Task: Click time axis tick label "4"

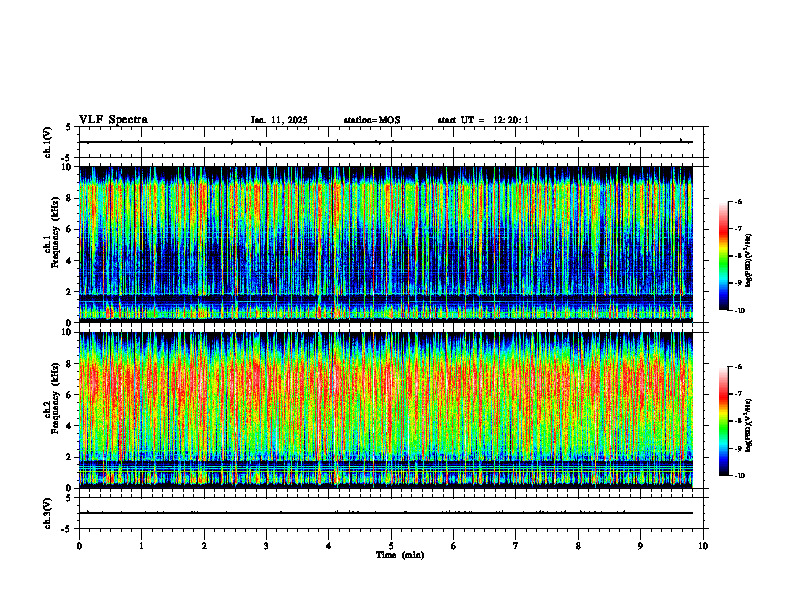Action: (328, 546)
